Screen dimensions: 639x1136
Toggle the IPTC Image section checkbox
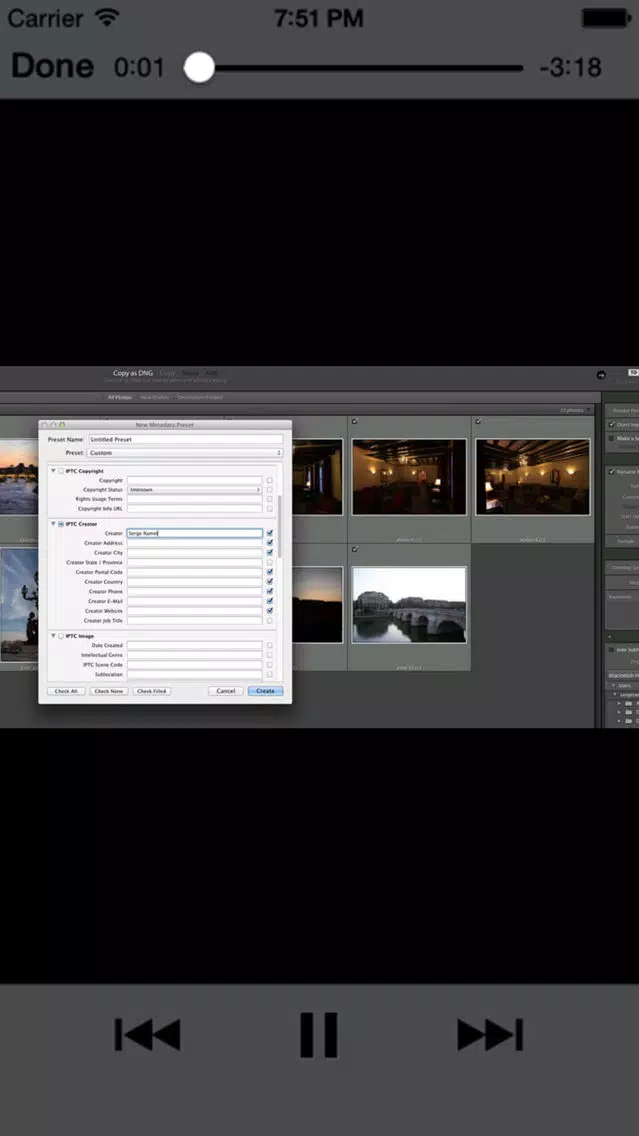61,635
